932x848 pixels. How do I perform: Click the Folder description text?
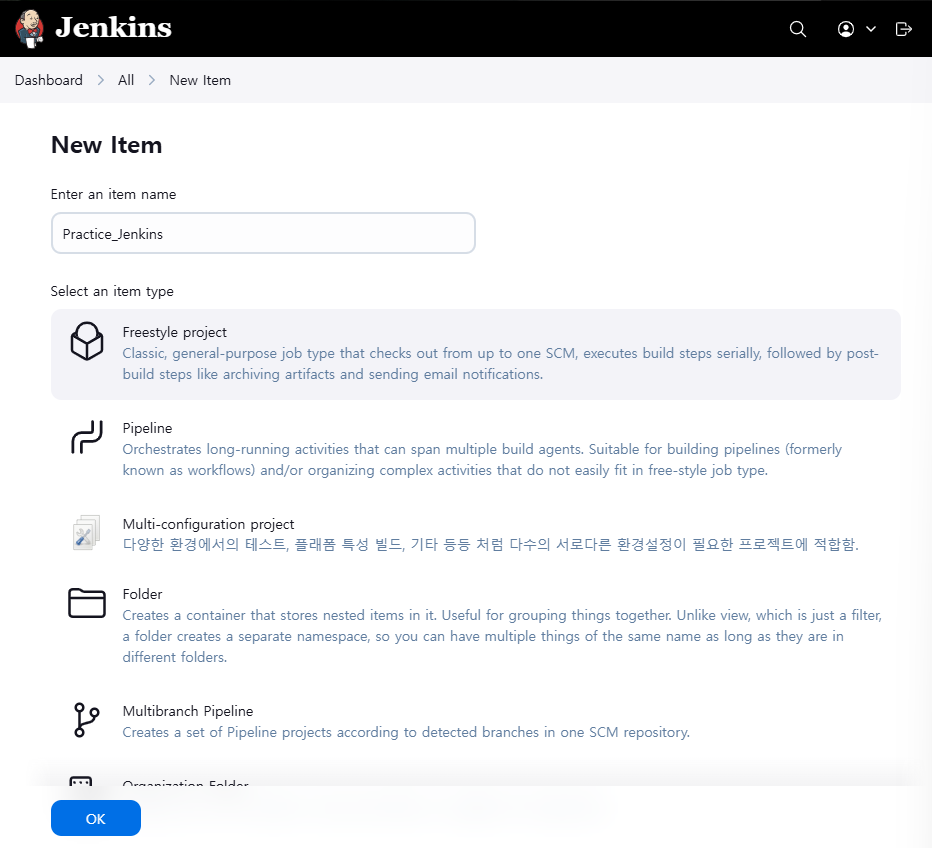coord(502,636)
